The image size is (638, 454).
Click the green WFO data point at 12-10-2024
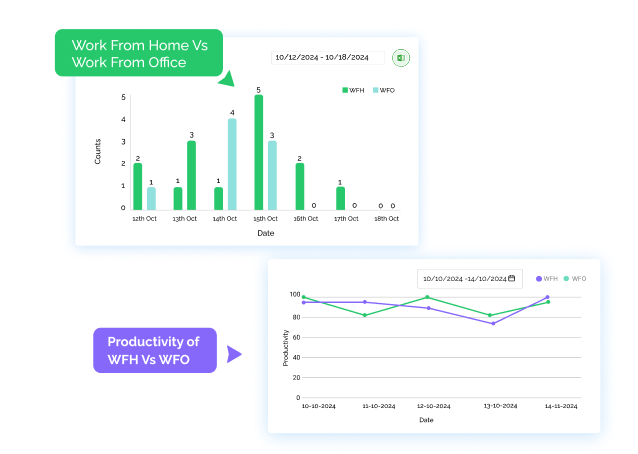[427, 296]
